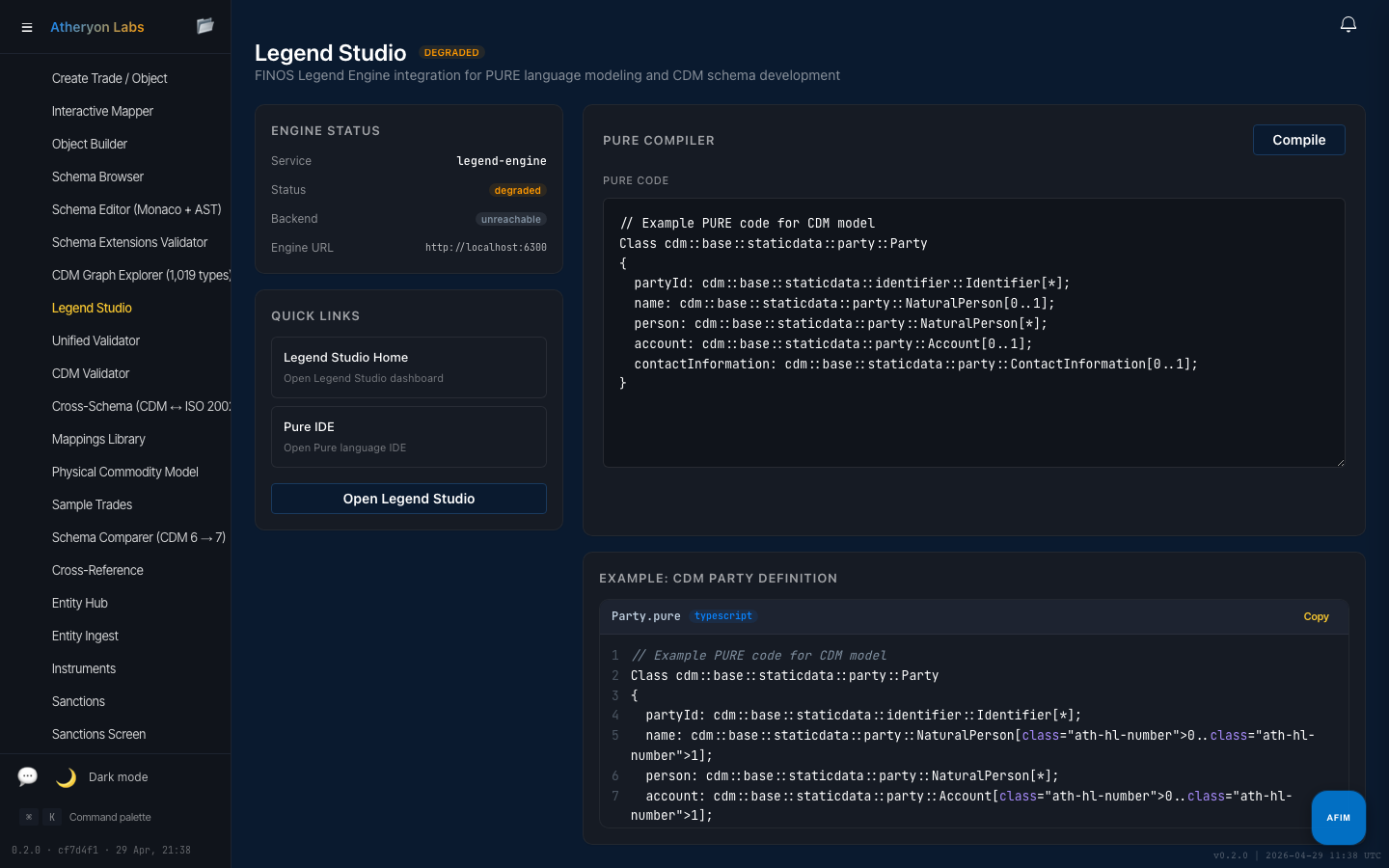The height and width of the screenshot is (868, 1389).
Task: Open Legend Studio Home quick link
Action: (x=409, y=367)
